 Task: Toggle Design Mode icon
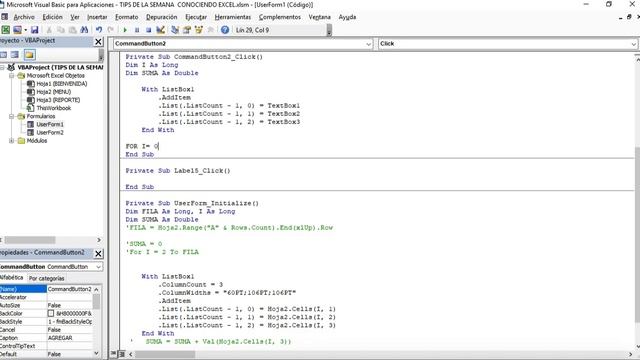[160, 30]
